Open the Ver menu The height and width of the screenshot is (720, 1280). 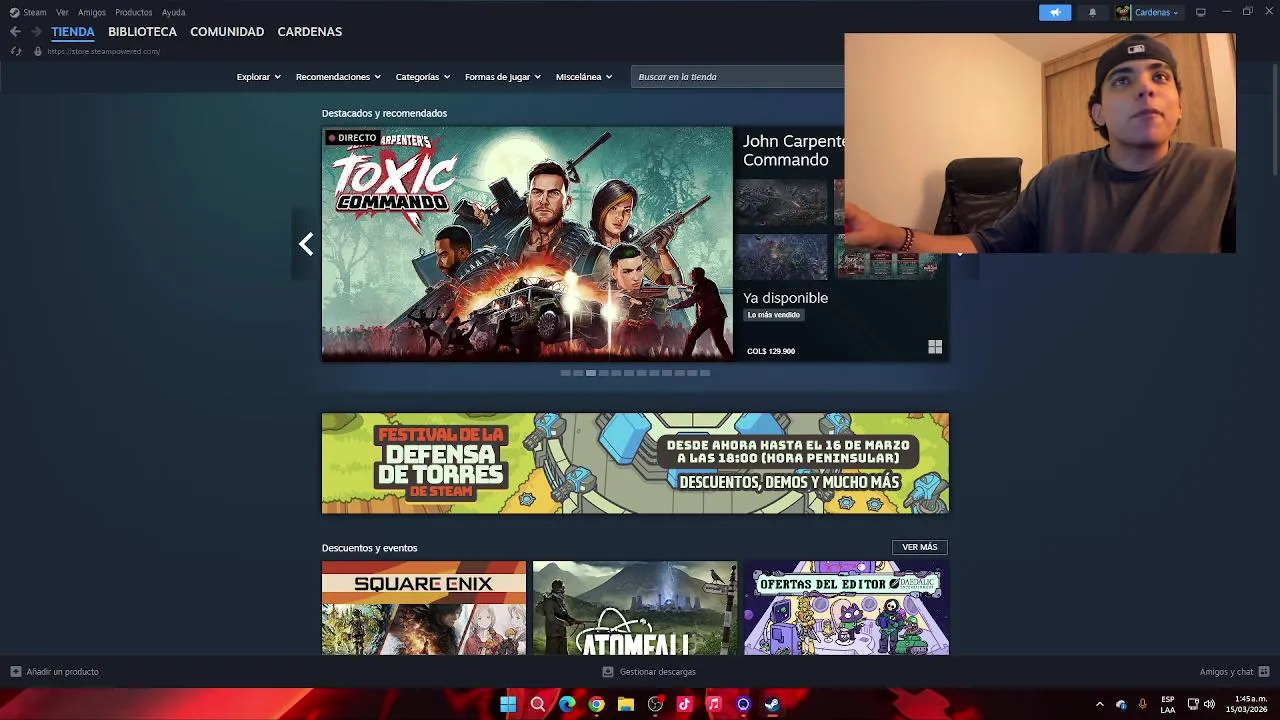pos(62,12)
